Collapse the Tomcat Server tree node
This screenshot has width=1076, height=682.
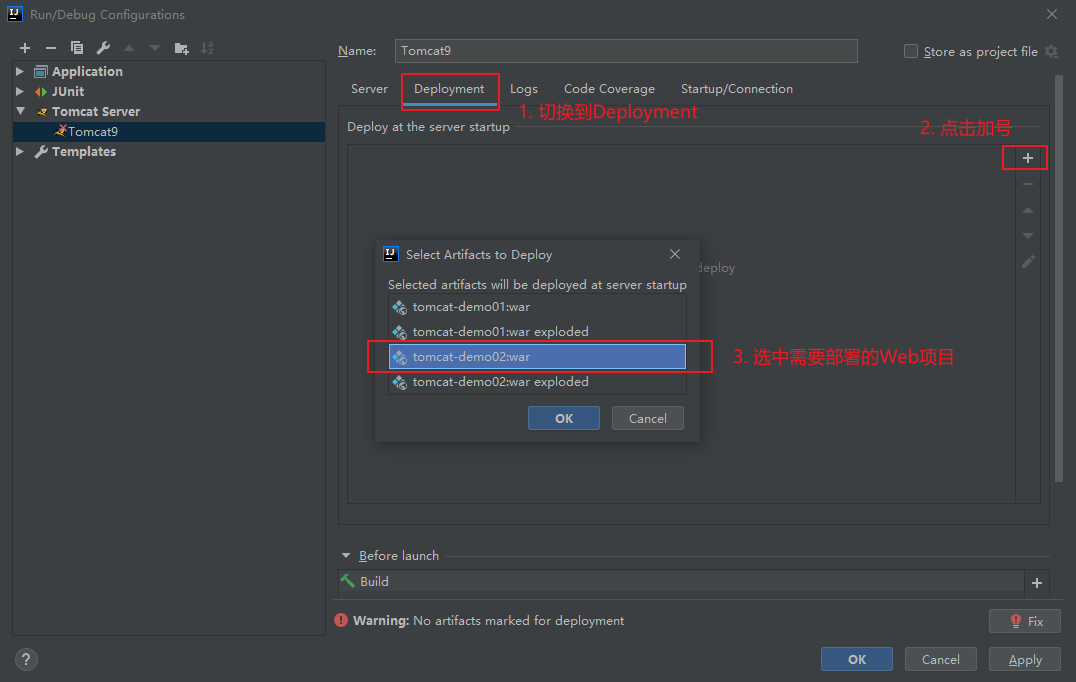tap(20, 111)
